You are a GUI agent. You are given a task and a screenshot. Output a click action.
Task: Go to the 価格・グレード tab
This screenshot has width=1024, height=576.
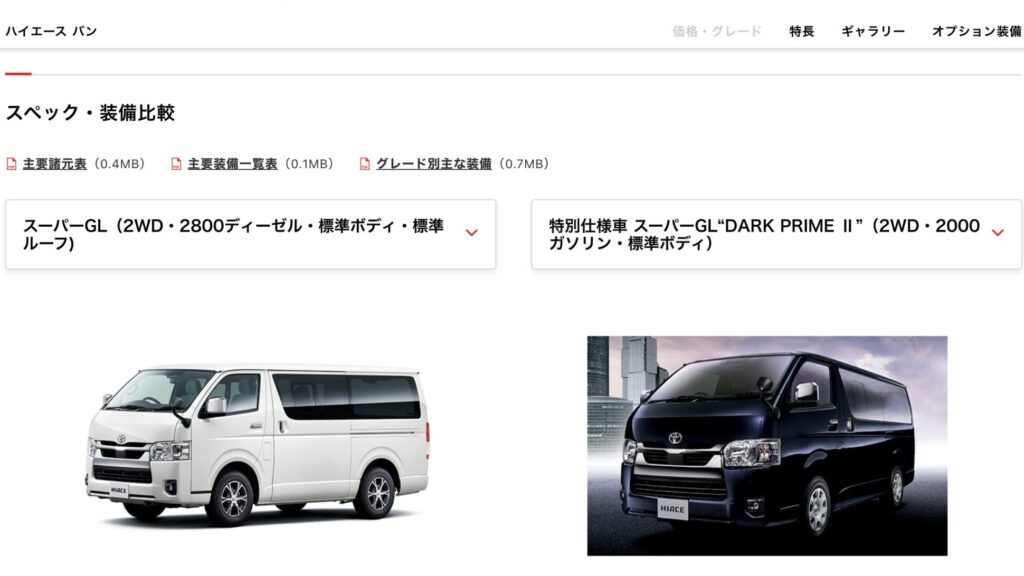717,31
